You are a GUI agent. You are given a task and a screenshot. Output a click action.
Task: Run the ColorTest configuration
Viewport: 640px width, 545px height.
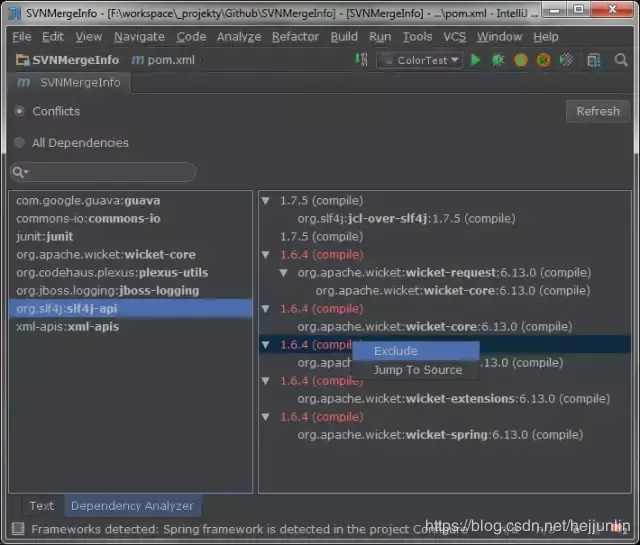pos(475,60)
